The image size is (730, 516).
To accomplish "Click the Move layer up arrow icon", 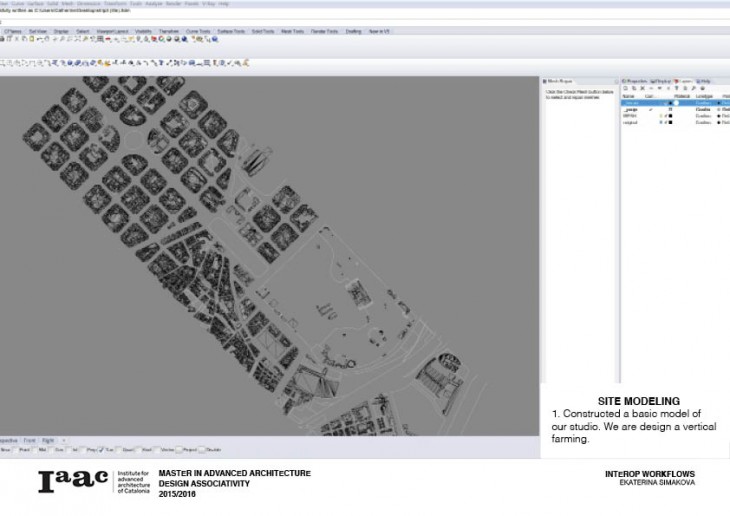I will click(653, 88).
